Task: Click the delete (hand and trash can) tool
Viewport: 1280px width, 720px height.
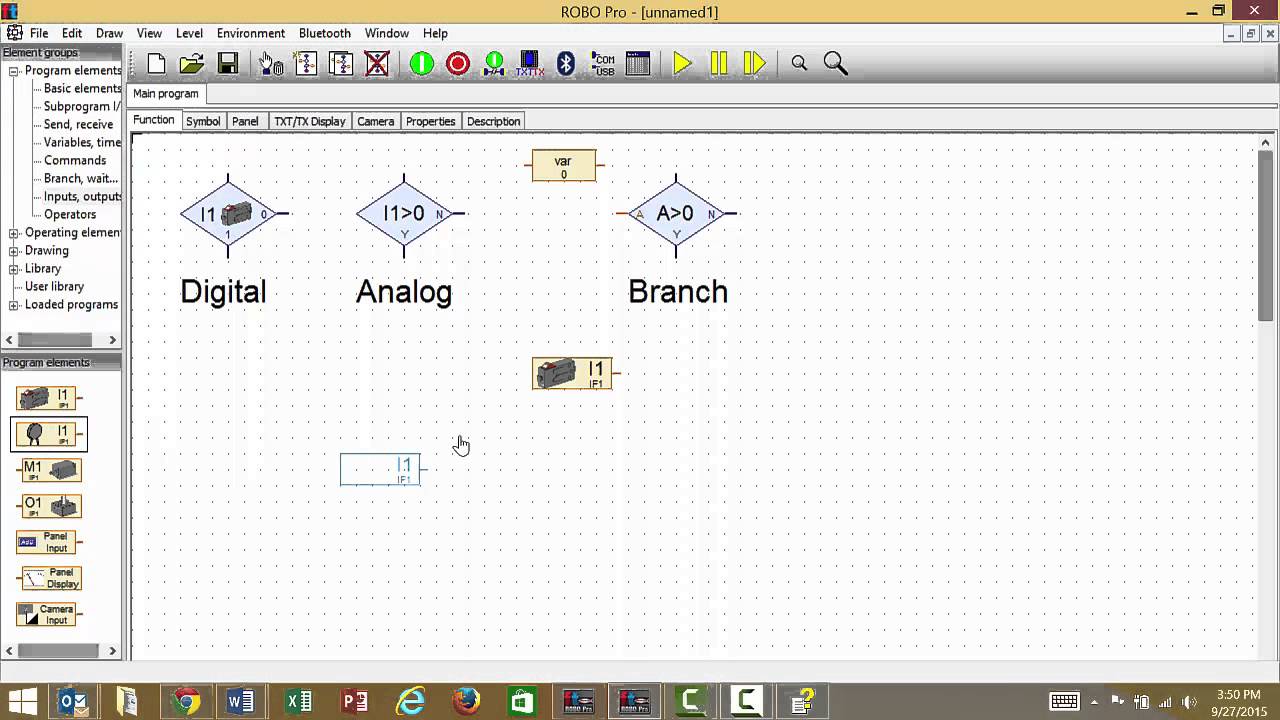Action: click(270, 64)
